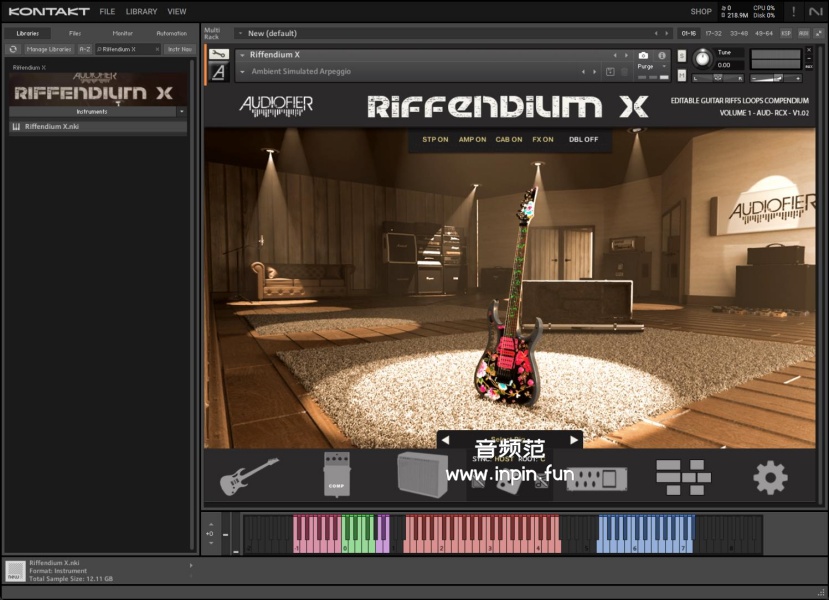The height and width of the screenshot is (600, 829).
Task: Open the COMP stompbox pedal page
Action: pyautogui.click(x=337, y=474)
